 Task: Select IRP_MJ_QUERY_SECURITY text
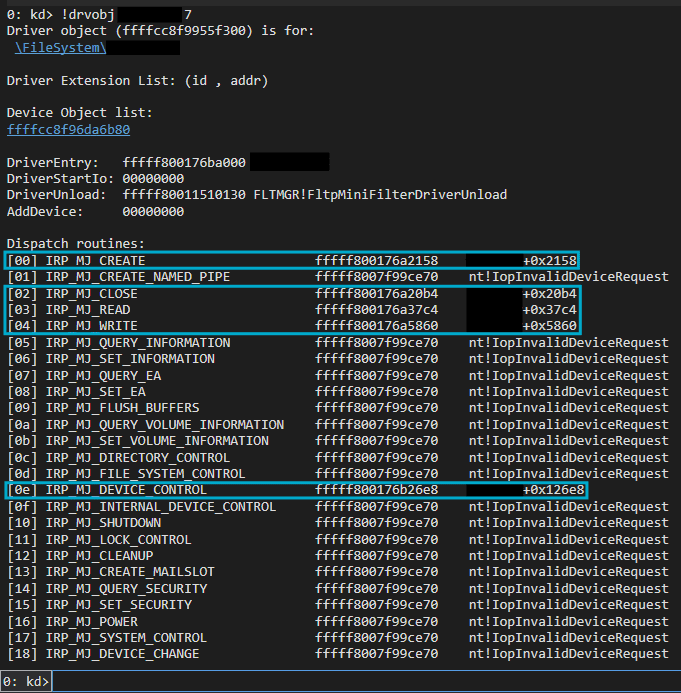click(x=126, y=589)
